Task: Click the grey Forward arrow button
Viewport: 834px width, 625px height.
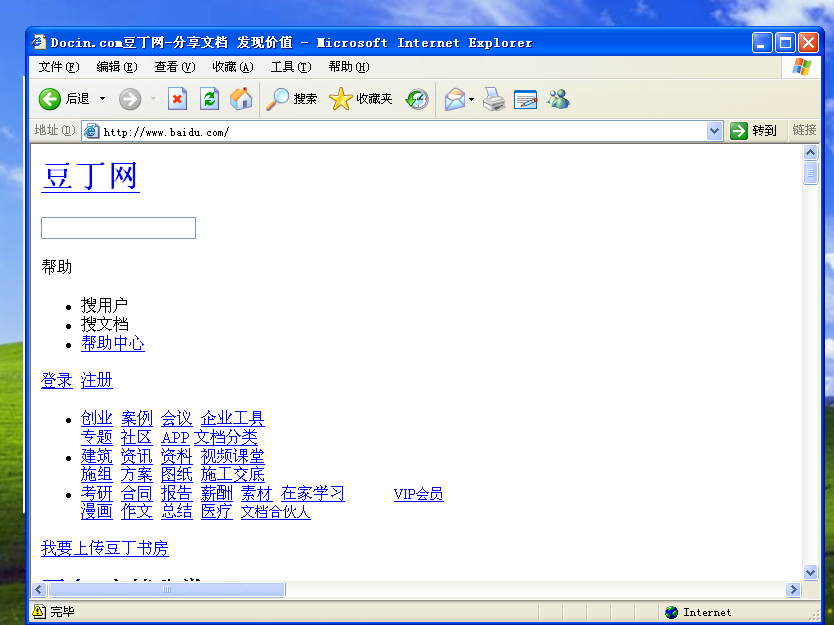Action: (x=130, y=99)
